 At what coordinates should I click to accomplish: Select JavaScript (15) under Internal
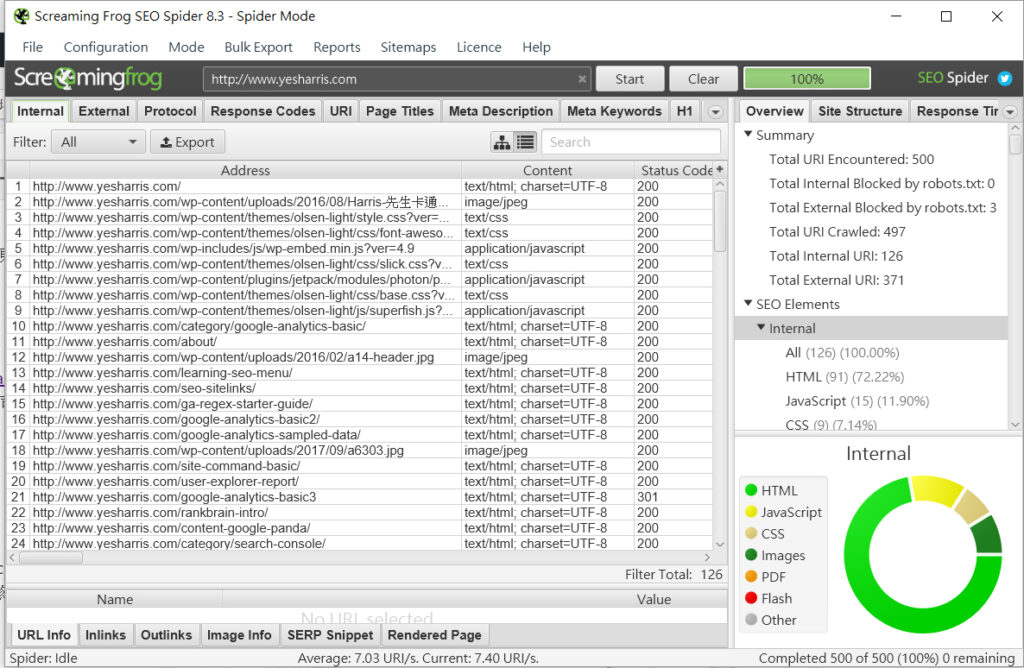coord(857,401)
